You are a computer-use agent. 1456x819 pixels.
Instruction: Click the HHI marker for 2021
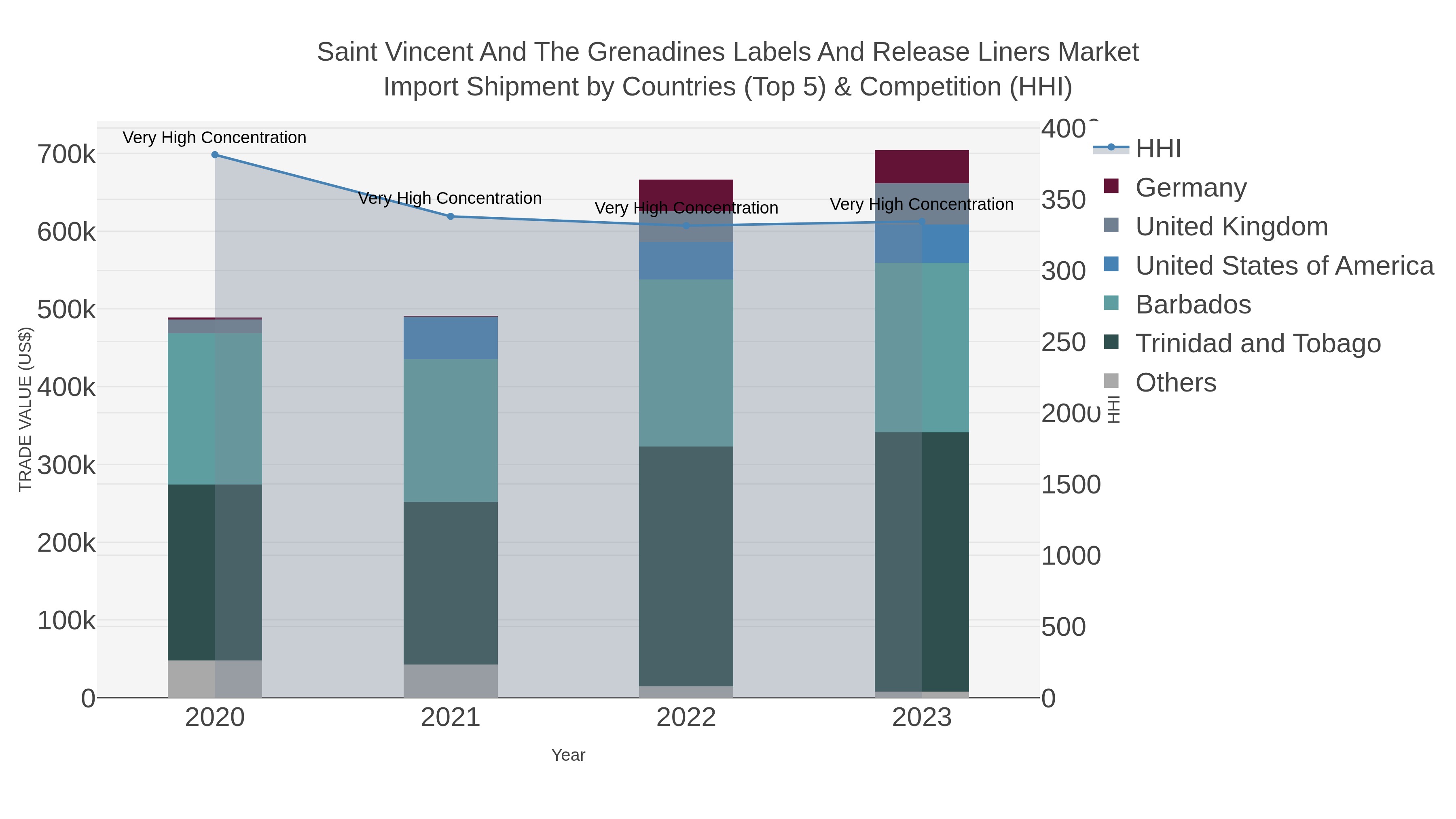pyautogui.click(x=451, y=216)
